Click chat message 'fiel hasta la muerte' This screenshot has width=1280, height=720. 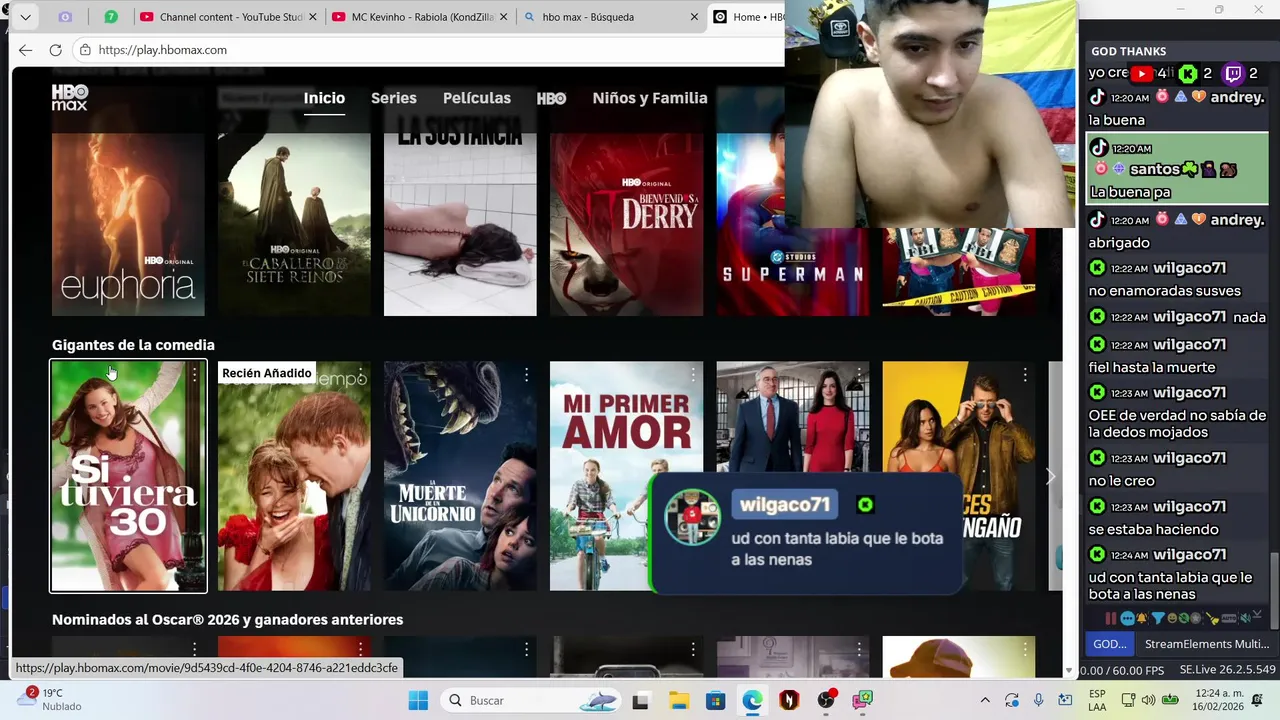tap(1138, 367)
